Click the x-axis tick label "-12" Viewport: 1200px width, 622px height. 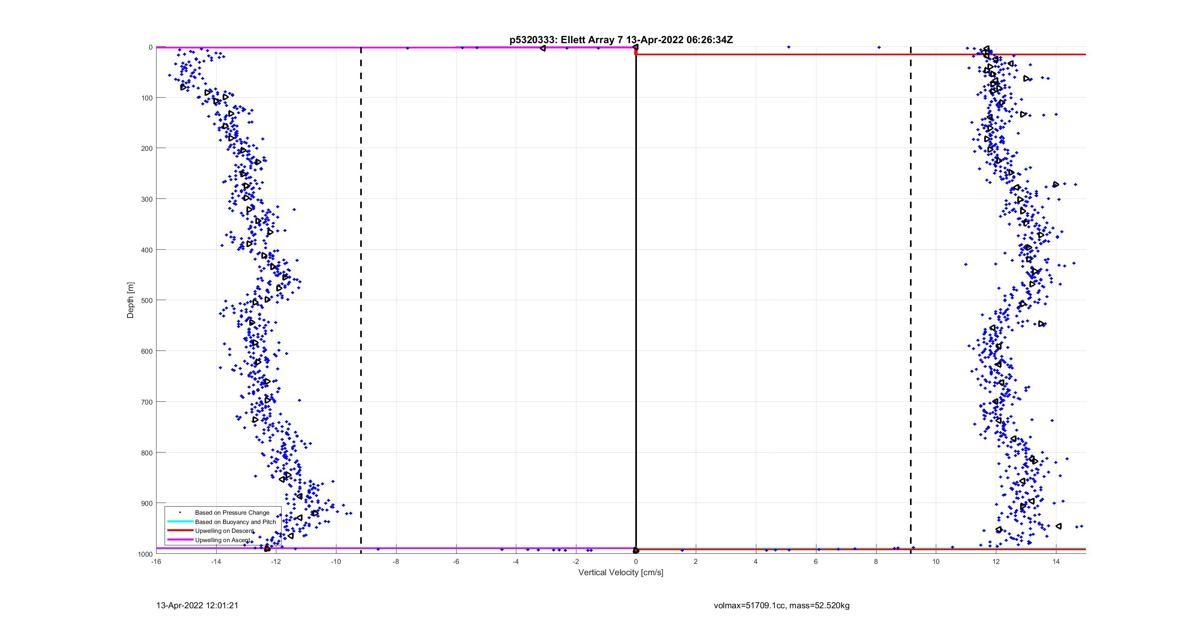pos(276,561)
